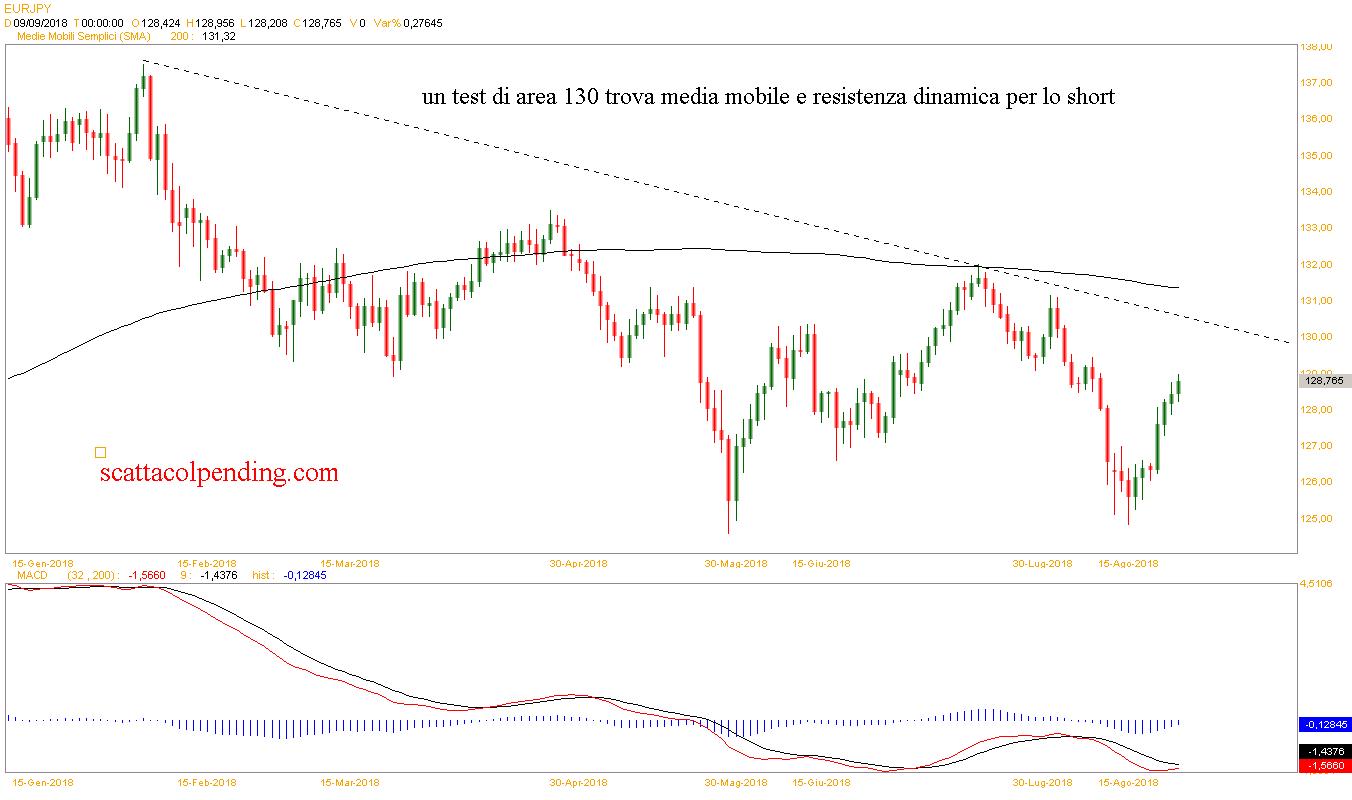Select the 15-Ago-2018 date on the bottom MACD axis
This screenshot has width=1352, height=800.
tap(1128, 783)
